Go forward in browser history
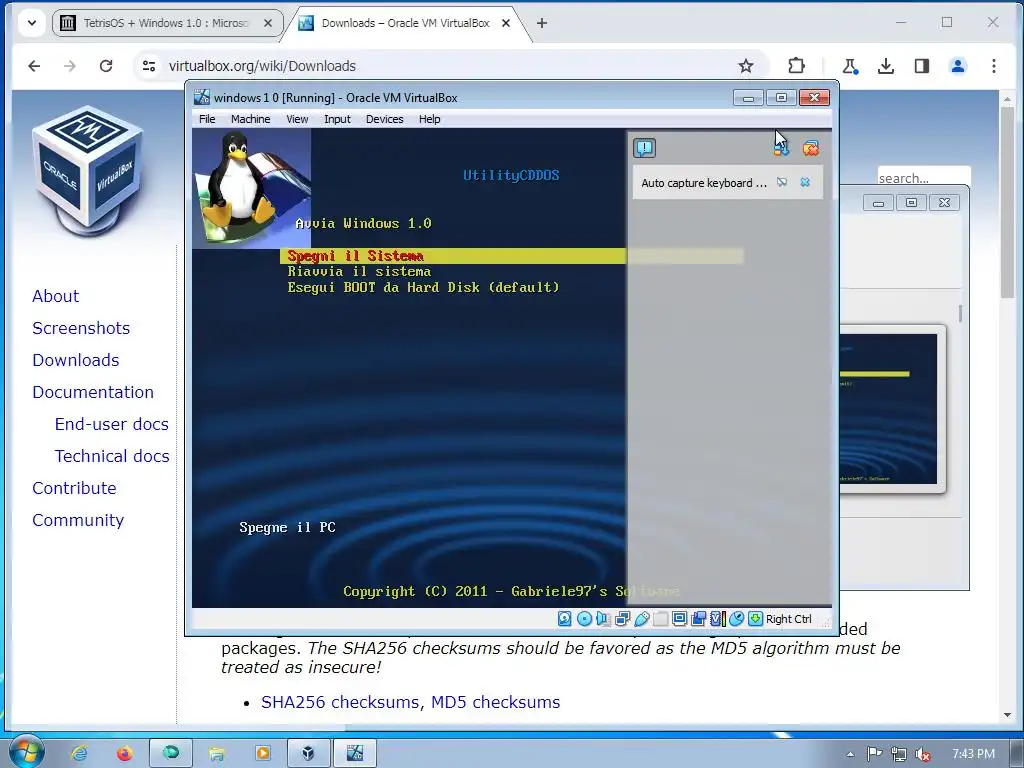 (x=70, y=66)
